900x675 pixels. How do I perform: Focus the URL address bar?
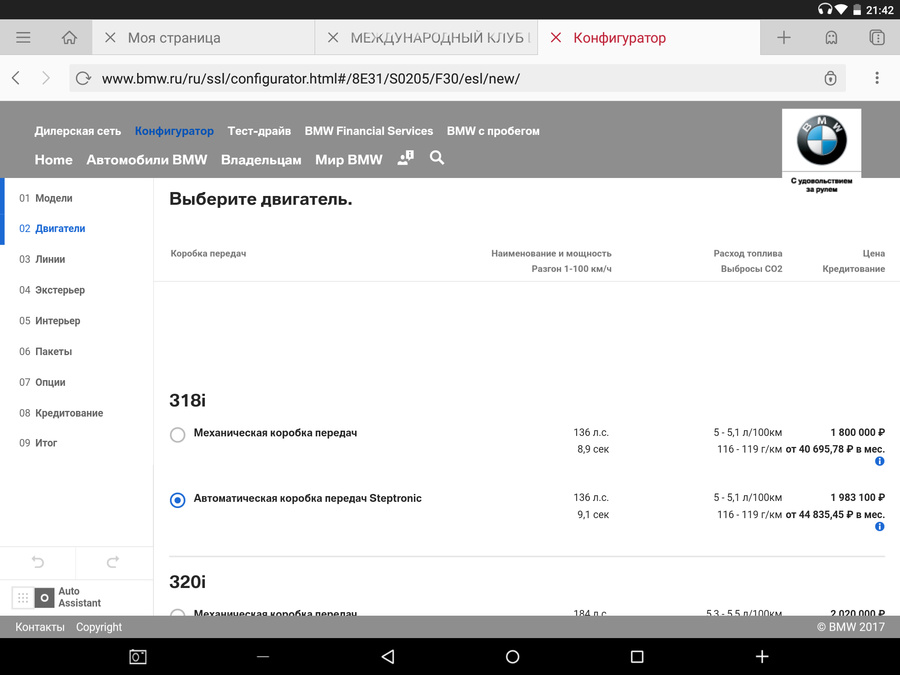(x=457, y=78)
